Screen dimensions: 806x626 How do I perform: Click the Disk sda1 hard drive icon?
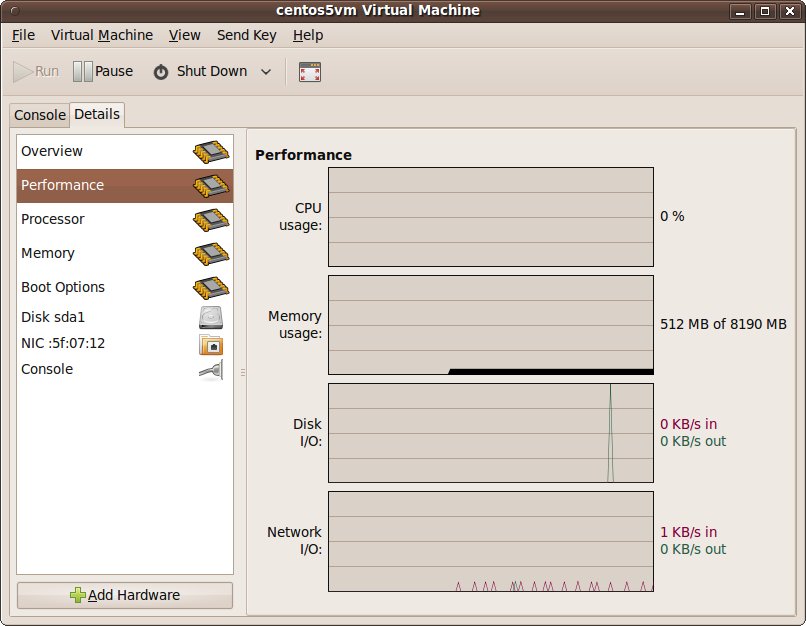coord(211,318)
